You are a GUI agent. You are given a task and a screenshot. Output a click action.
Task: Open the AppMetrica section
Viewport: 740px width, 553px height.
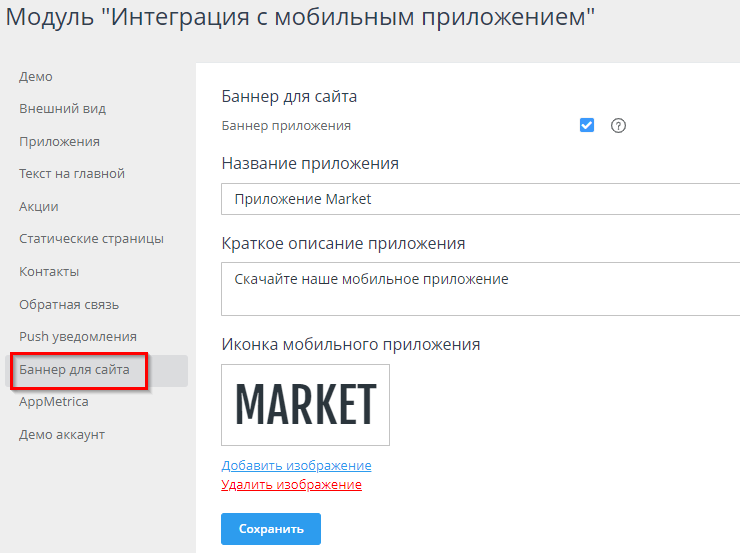pos(54,402)
